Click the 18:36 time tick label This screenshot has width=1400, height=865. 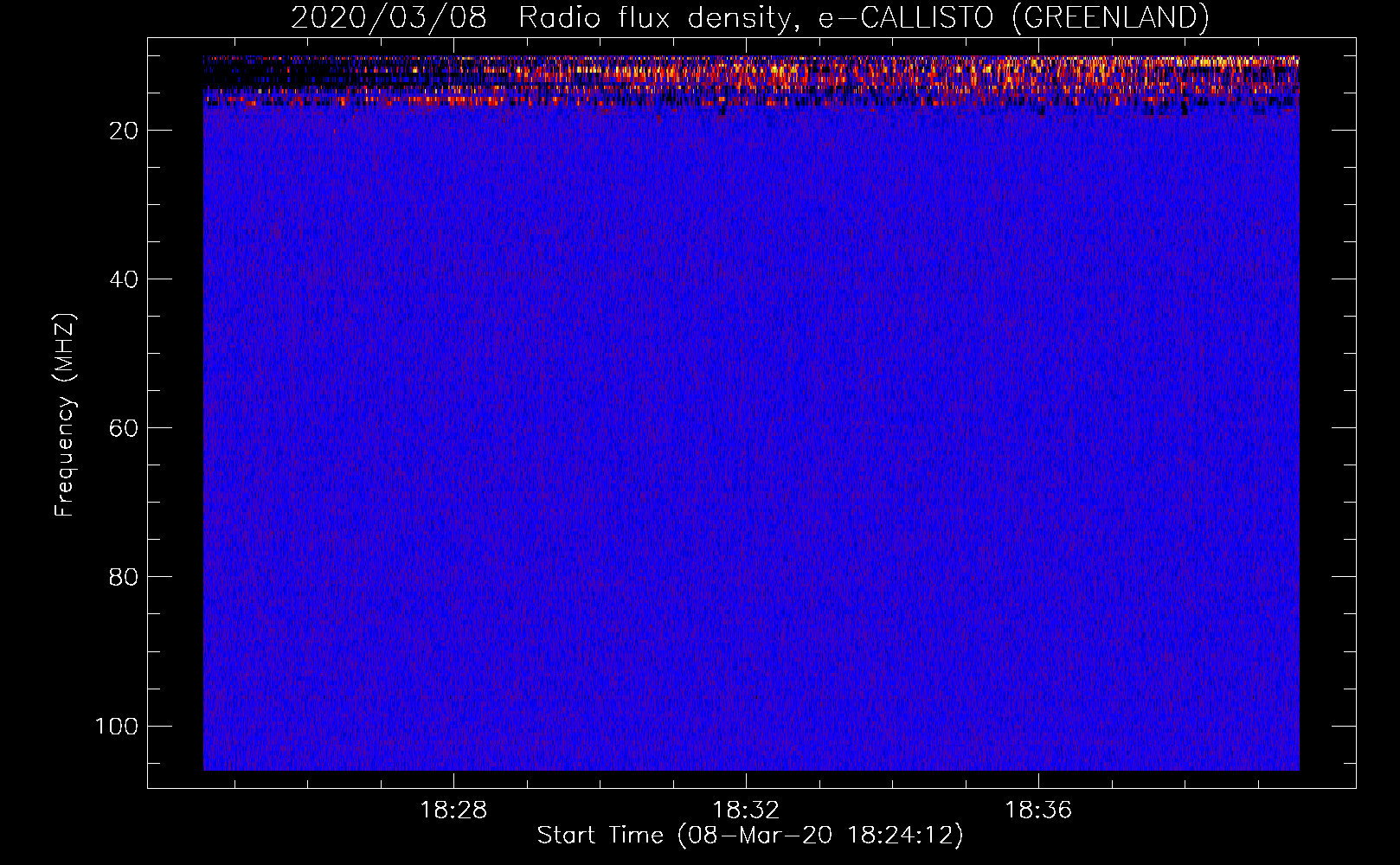pos(1038,811)
